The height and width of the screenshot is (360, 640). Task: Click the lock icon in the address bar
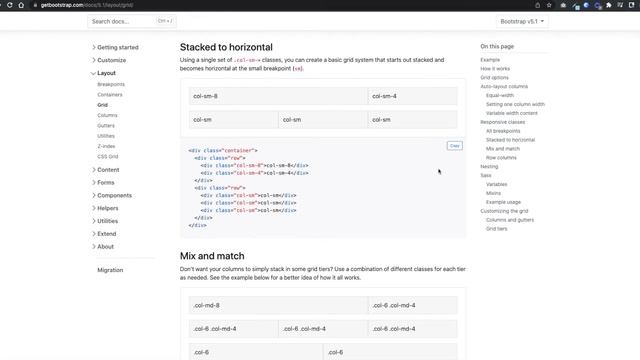[x=36, y=5]
